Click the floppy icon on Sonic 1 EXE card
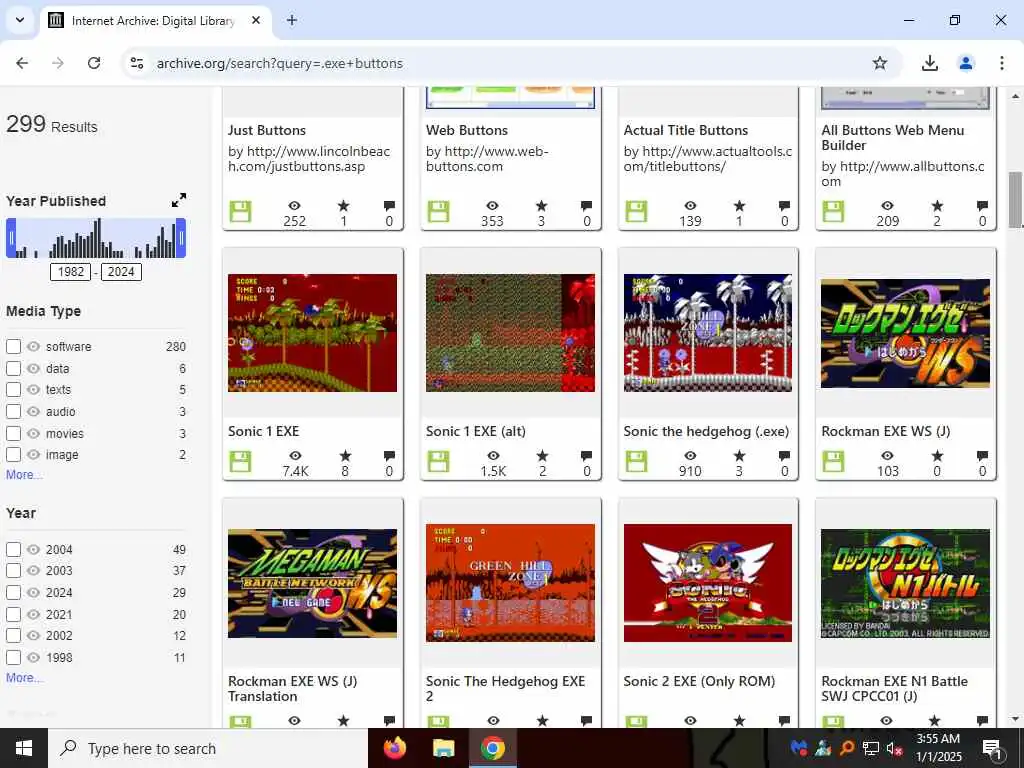The height and width of the screenshot is (768, 1024). (x=240, y=462)
